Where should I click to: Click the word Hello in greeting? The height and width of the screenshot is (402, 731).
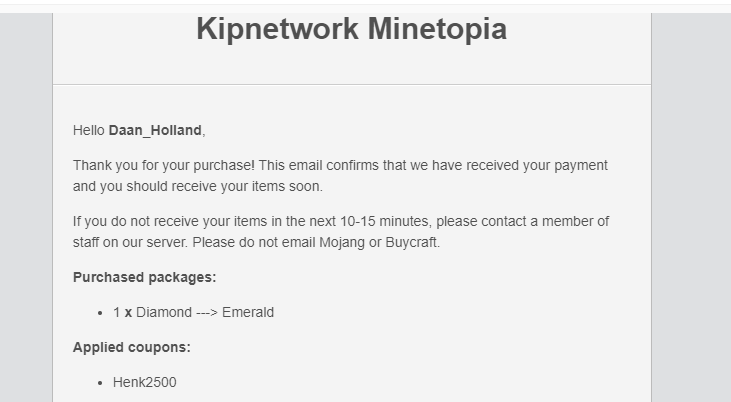coord(89,130)
